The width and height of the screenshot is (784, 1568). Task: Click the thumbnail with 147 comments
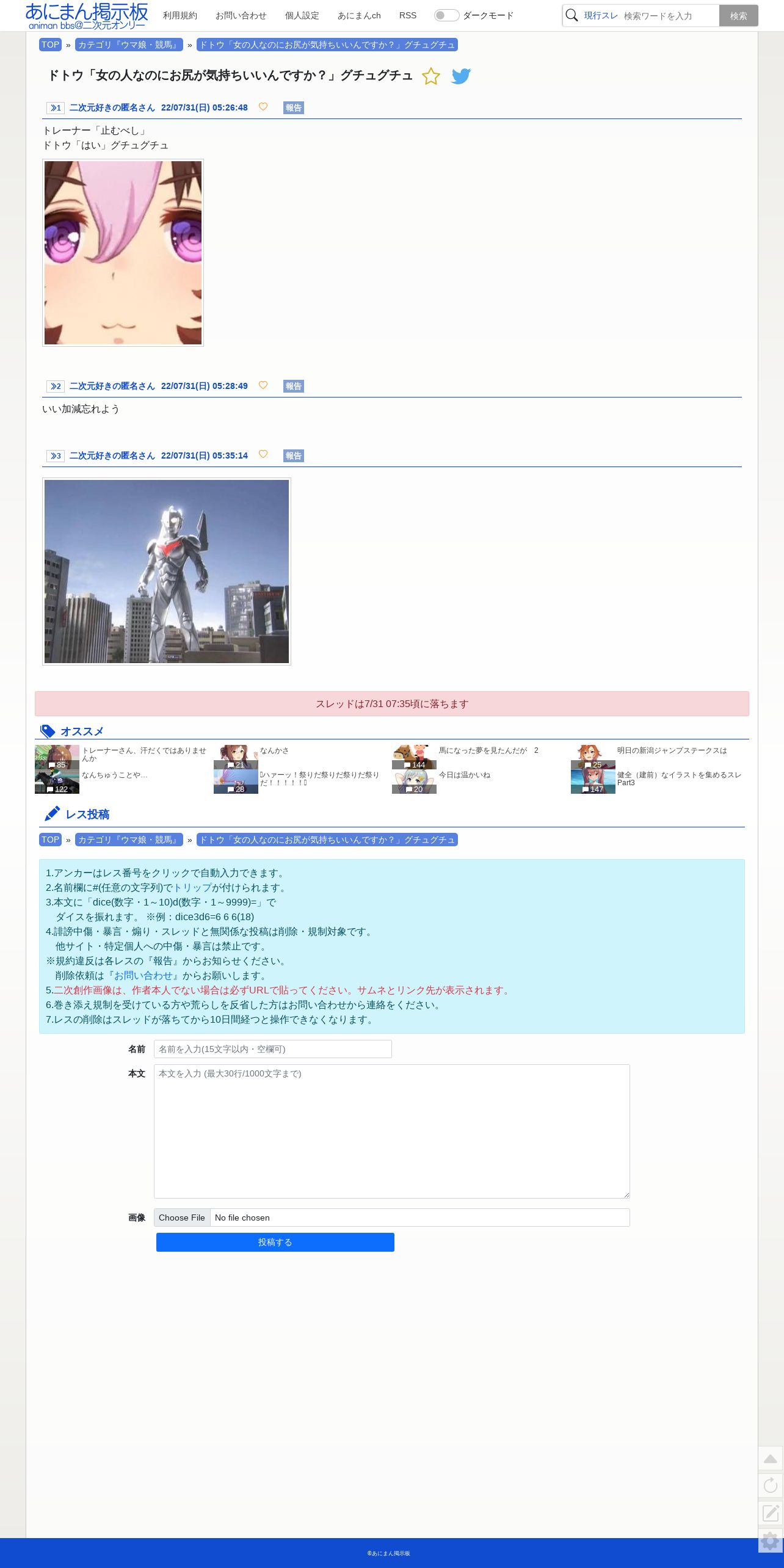(593, 782)
